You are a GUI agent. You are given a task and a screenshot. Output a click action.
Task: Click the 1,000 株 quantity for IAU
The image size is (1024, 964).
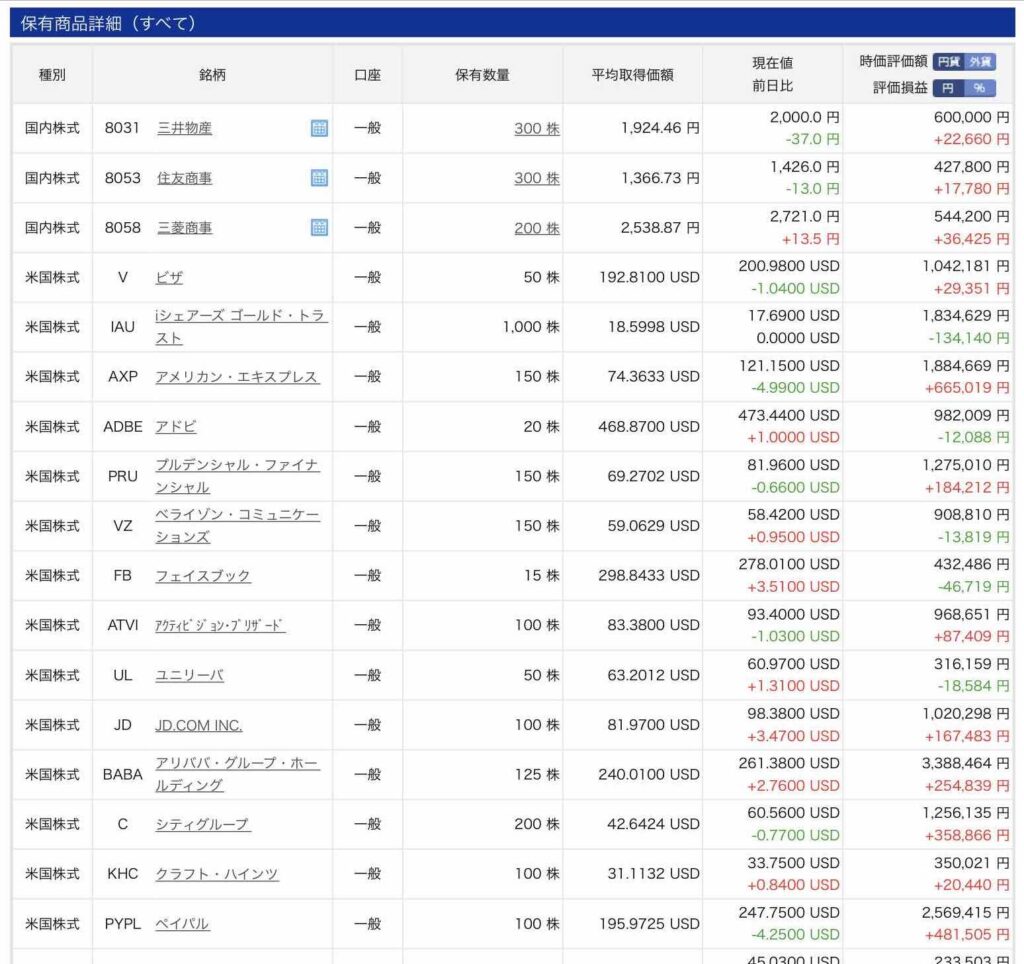click(531, 327)
